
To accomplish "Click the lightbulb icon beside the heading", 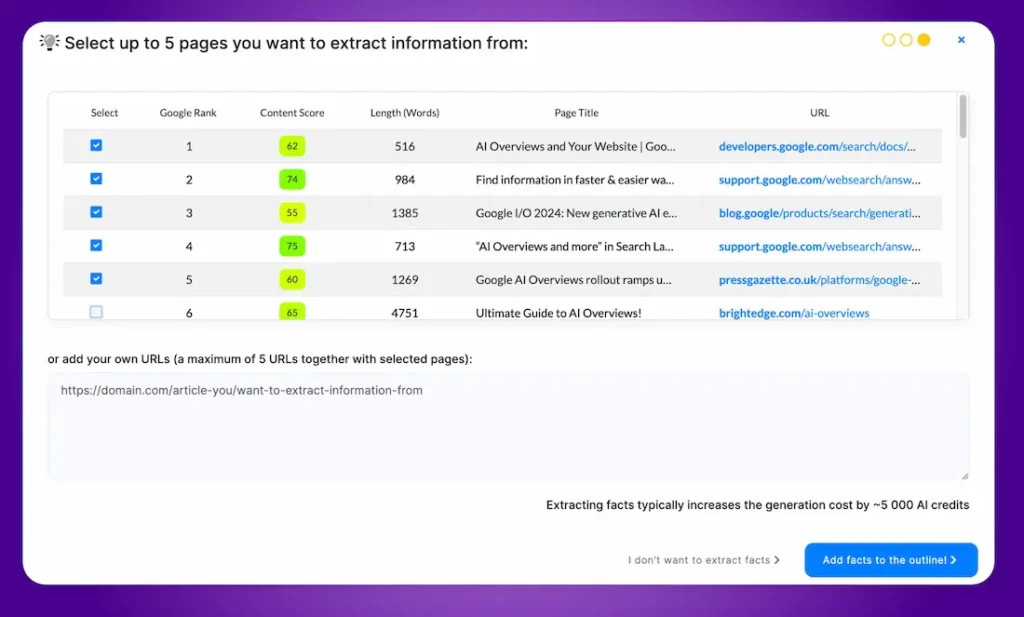I will pyautogui.click(x=49, y=42).
